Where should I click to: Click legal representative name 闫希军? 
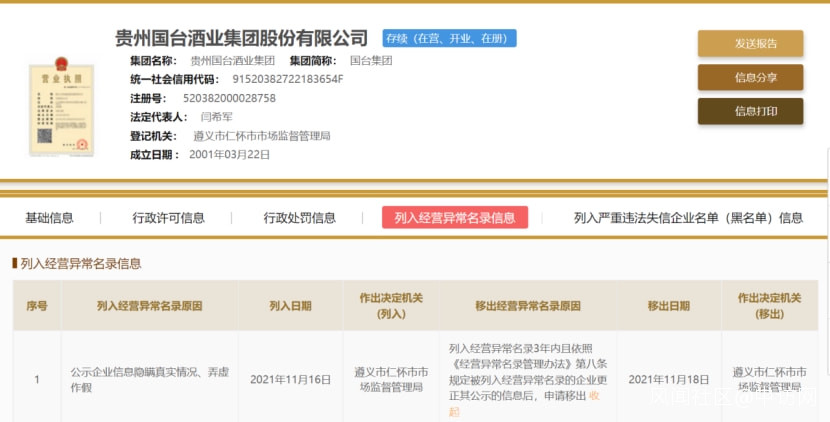tap(216, 117)
